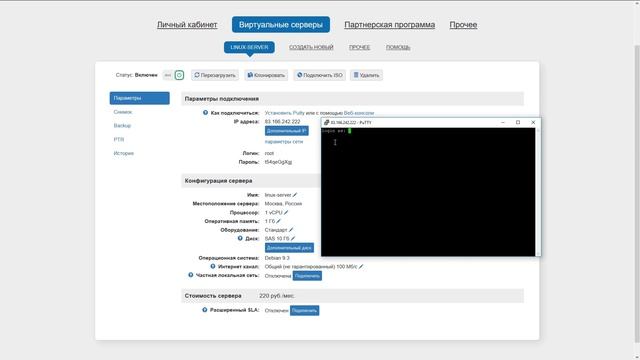Open the Установить Putty link
This screenshot has height=360, width=640.
click(284, 113)
